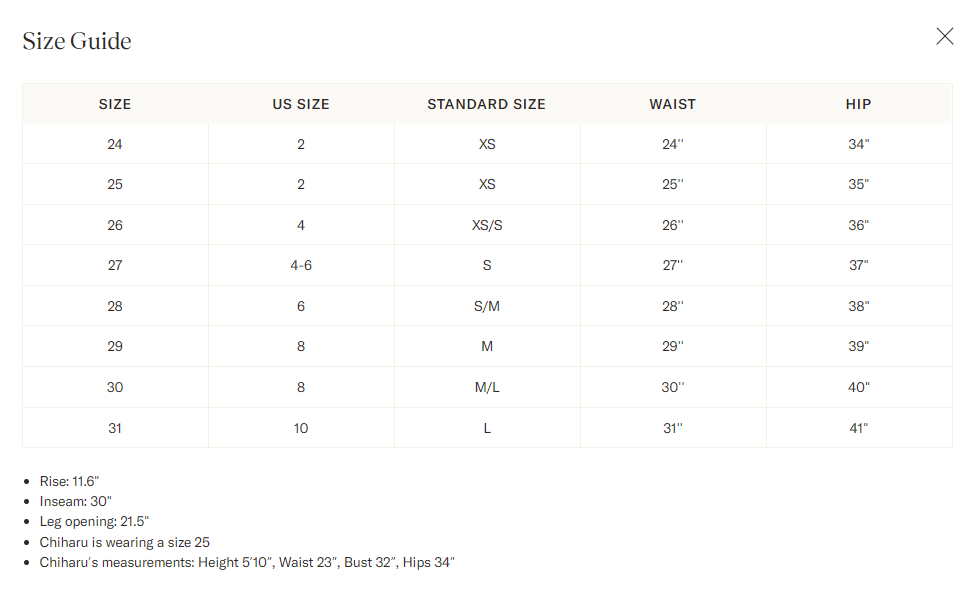Click the WAIST column header
967x597 pixels.
click(672, 104)
